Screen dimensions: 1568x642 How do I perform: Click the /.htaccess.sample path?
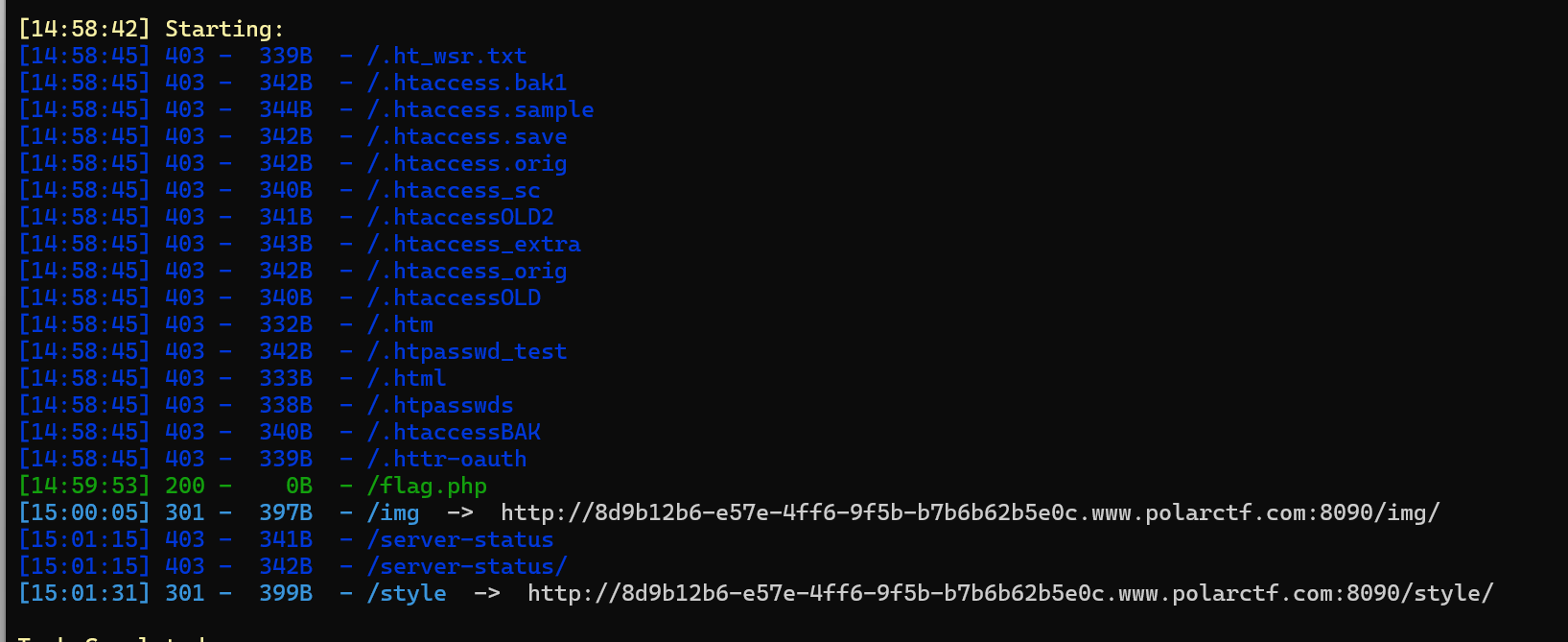pyautogui.click(x=480, y=109)
